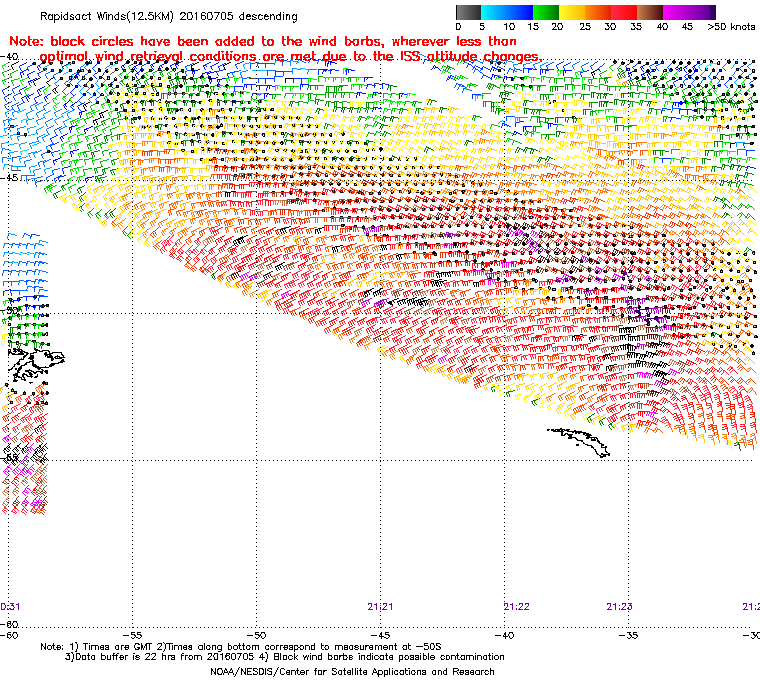Click the gray 0-5 knots color band
760x688 pixels.
coord(468,12)
